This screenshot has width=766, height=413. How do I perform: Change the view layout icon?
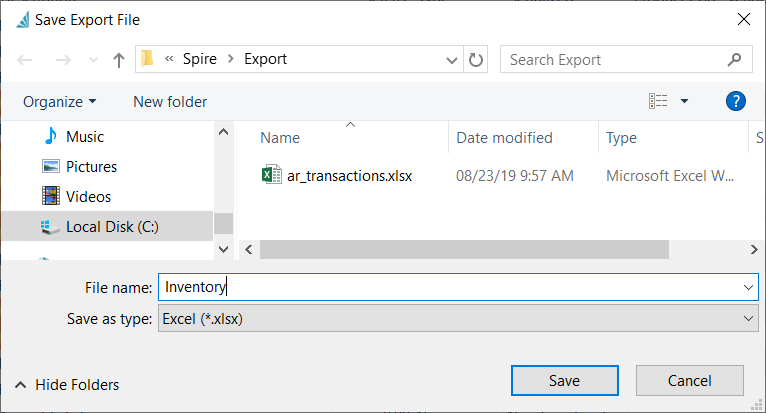coord(658,101)
